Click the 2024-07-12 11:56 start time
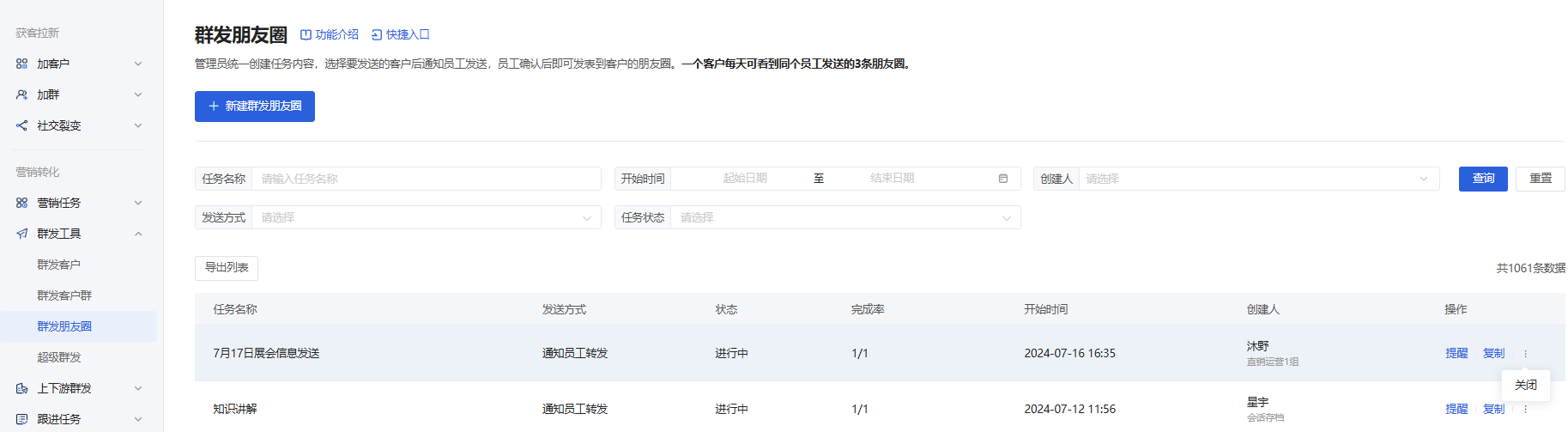 1069,410
